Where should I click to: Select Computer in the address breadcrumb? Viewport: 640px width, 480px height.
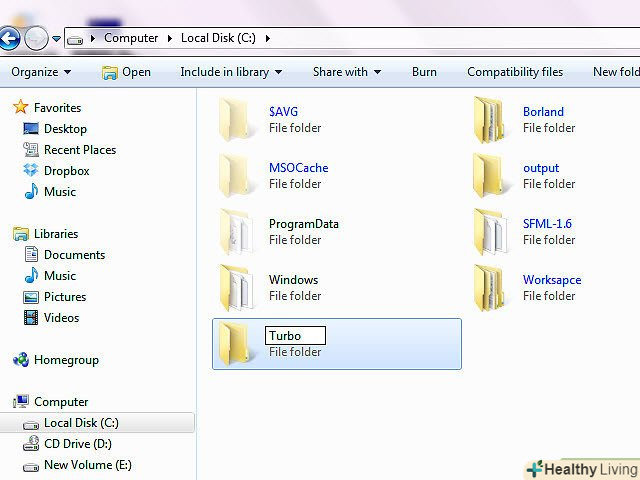(x=131, y=38)
